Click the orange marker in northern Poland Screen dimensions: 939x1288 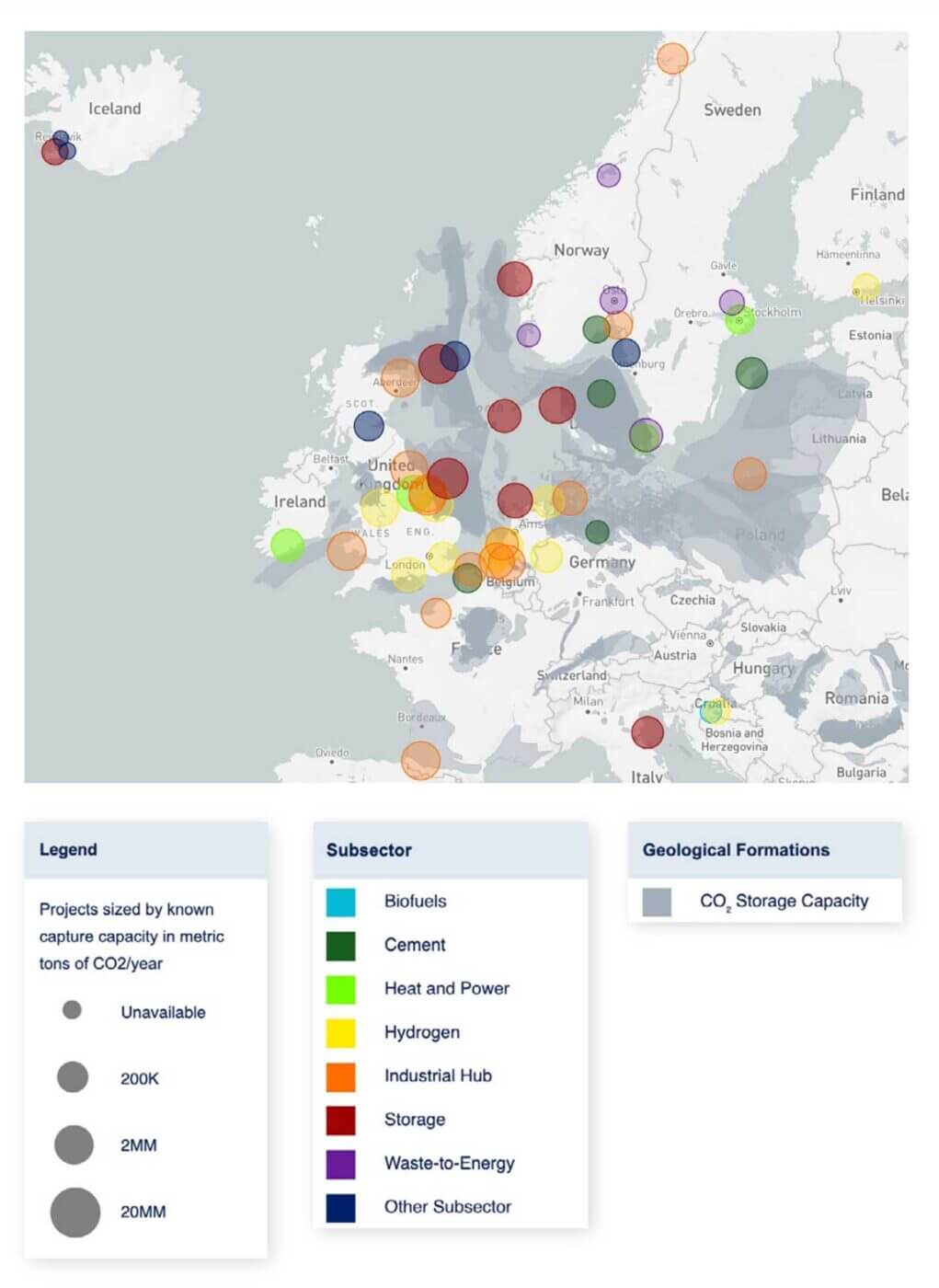point(750,474)
